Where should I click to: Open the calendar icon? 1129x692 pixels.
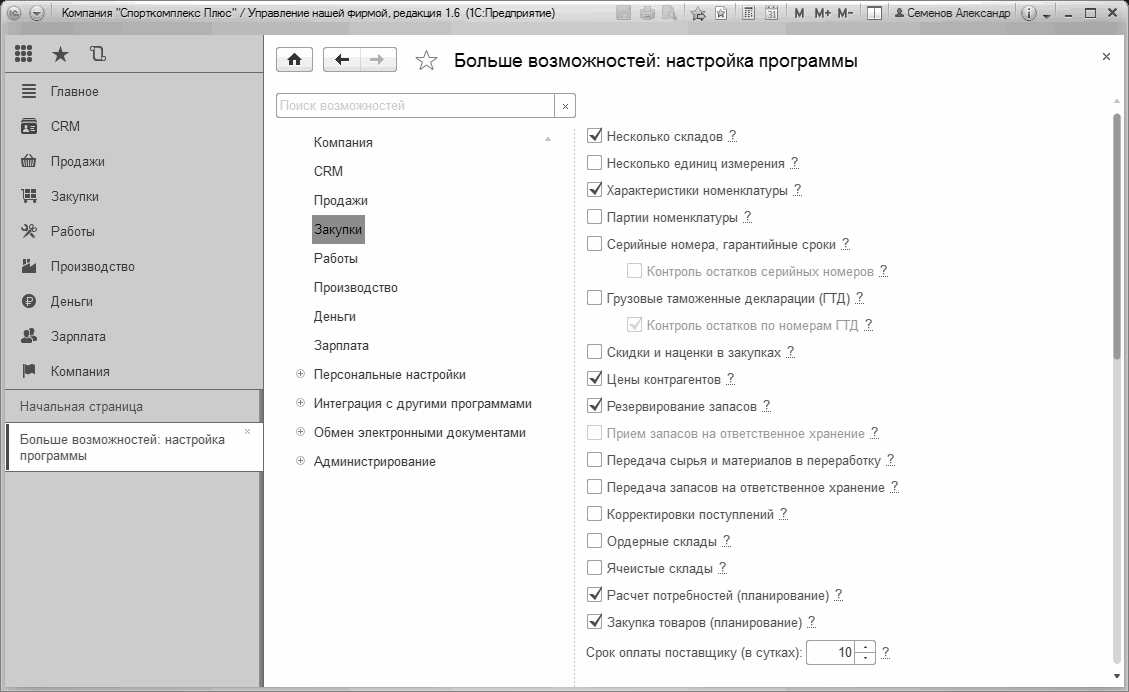771,13
